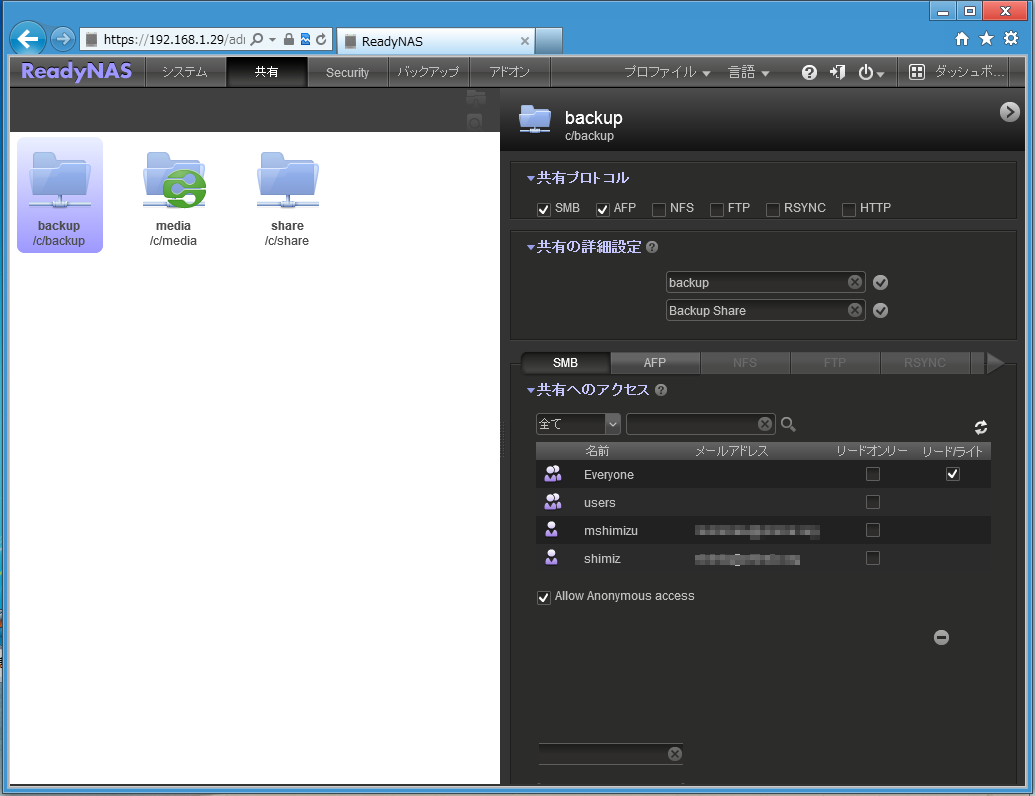Viewport: 1035px width, 796px height.
Task: Uncheck Allow Anonymous access
Action: tap(544, 597)
